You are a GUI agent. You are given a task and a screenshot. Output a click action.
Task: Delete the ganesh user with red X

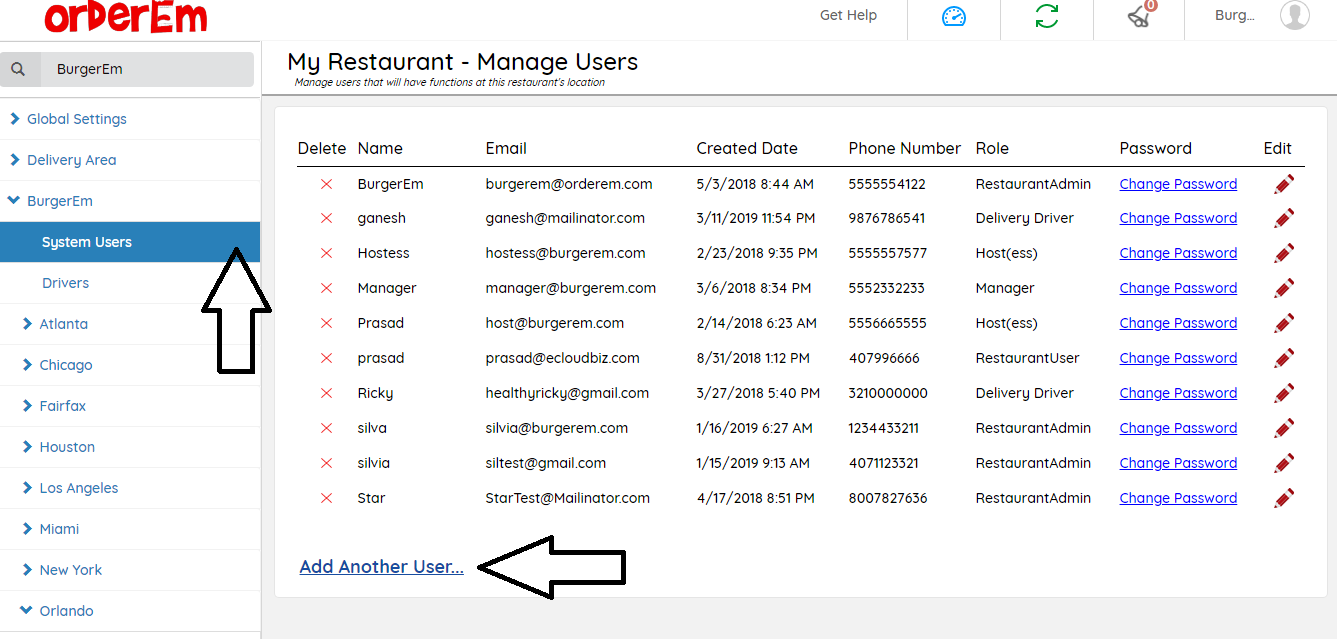click(x=326, y=218)
